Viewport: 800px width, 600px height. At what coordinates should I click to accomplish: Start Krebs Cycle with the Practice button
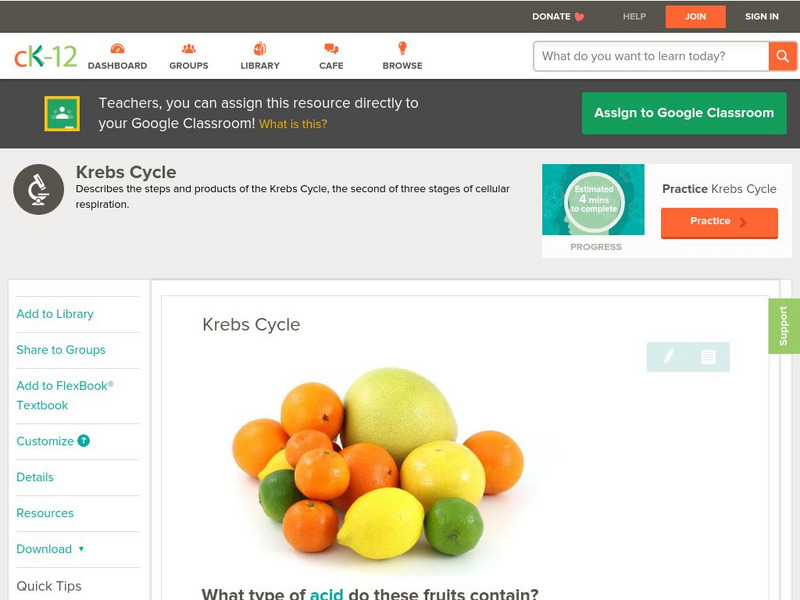(x=719, y=222)
